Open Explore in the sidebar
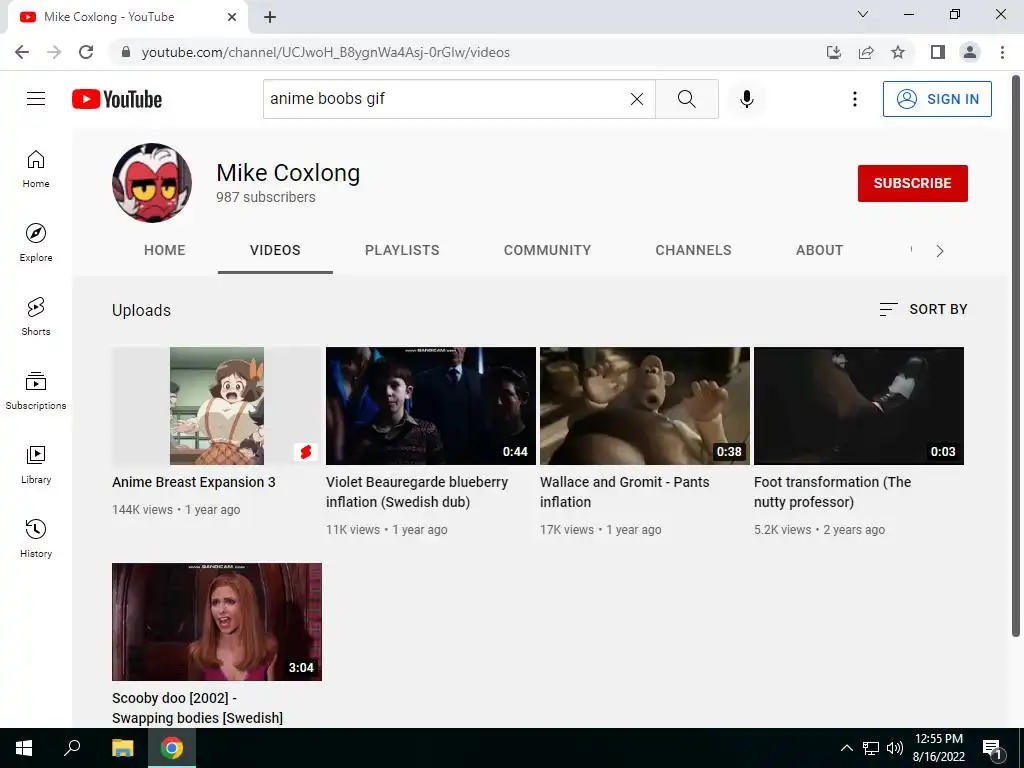 [36, 243]
